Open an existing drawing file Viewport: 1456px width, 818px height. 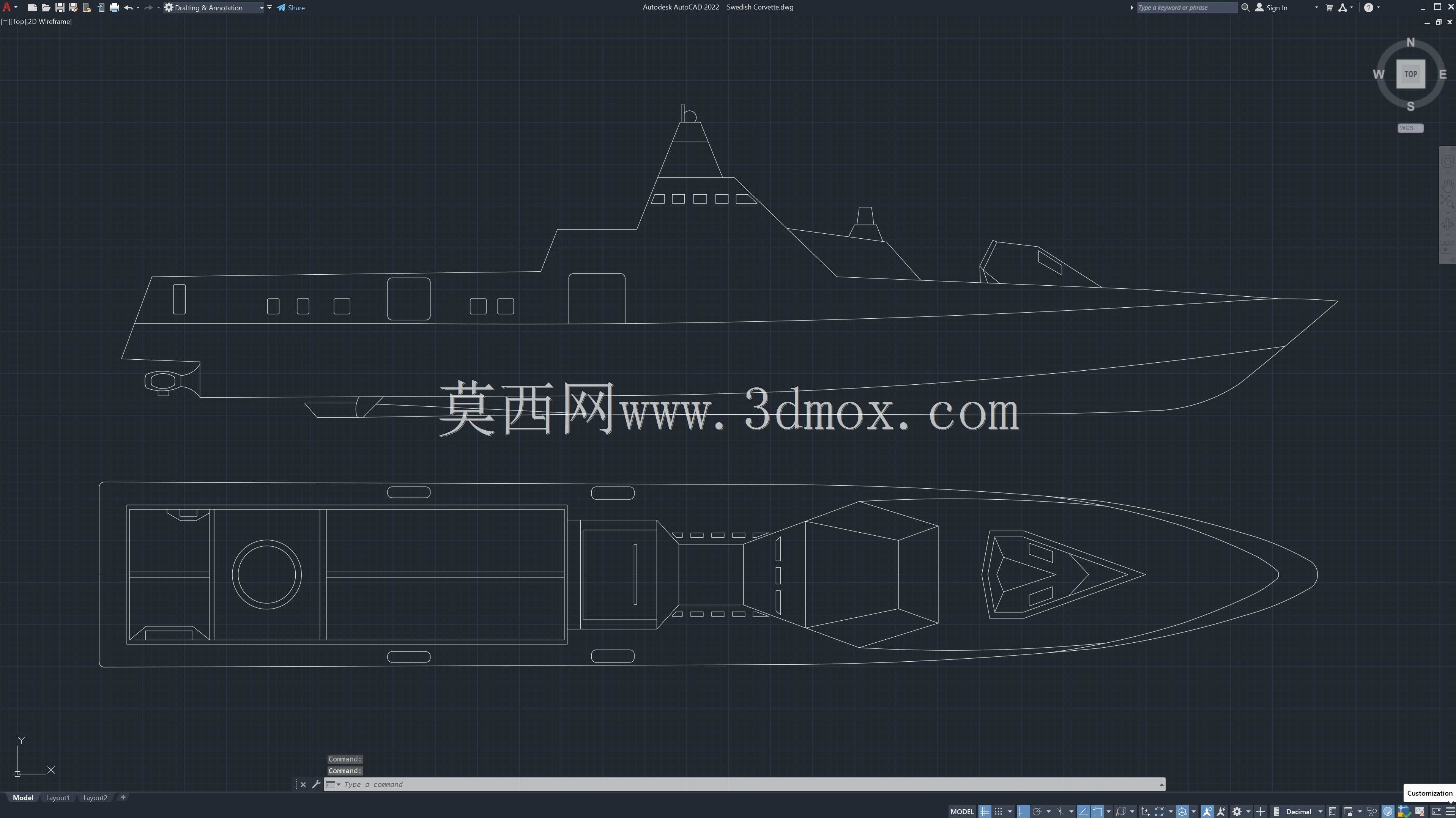tap(46, 8)
